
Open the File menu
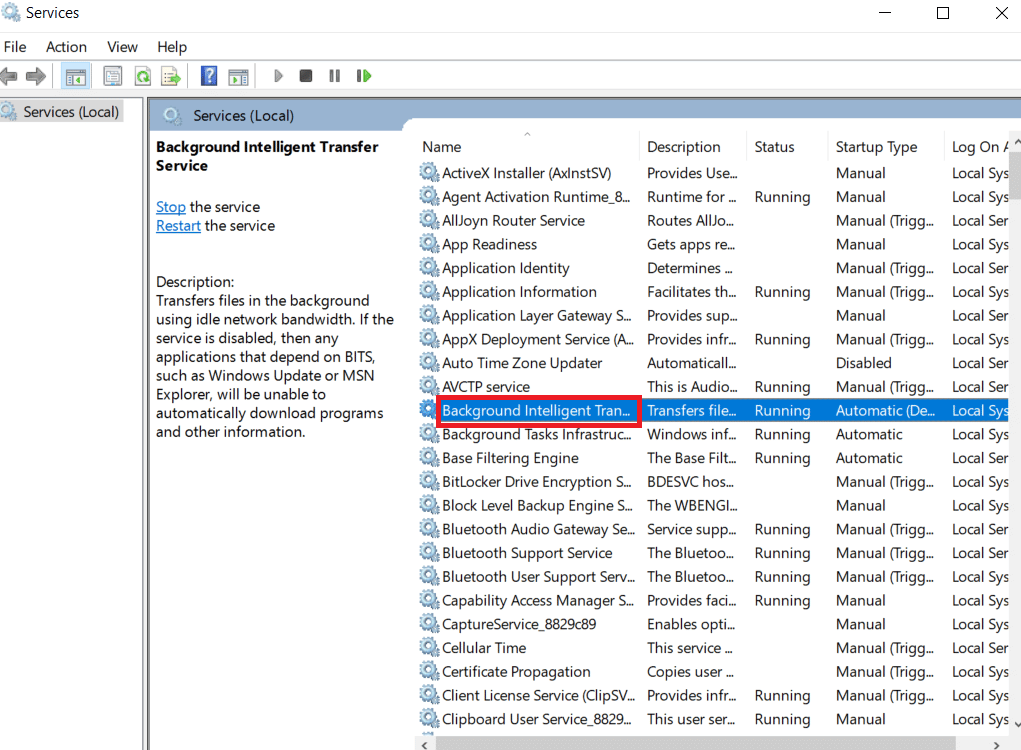(15, 47)
